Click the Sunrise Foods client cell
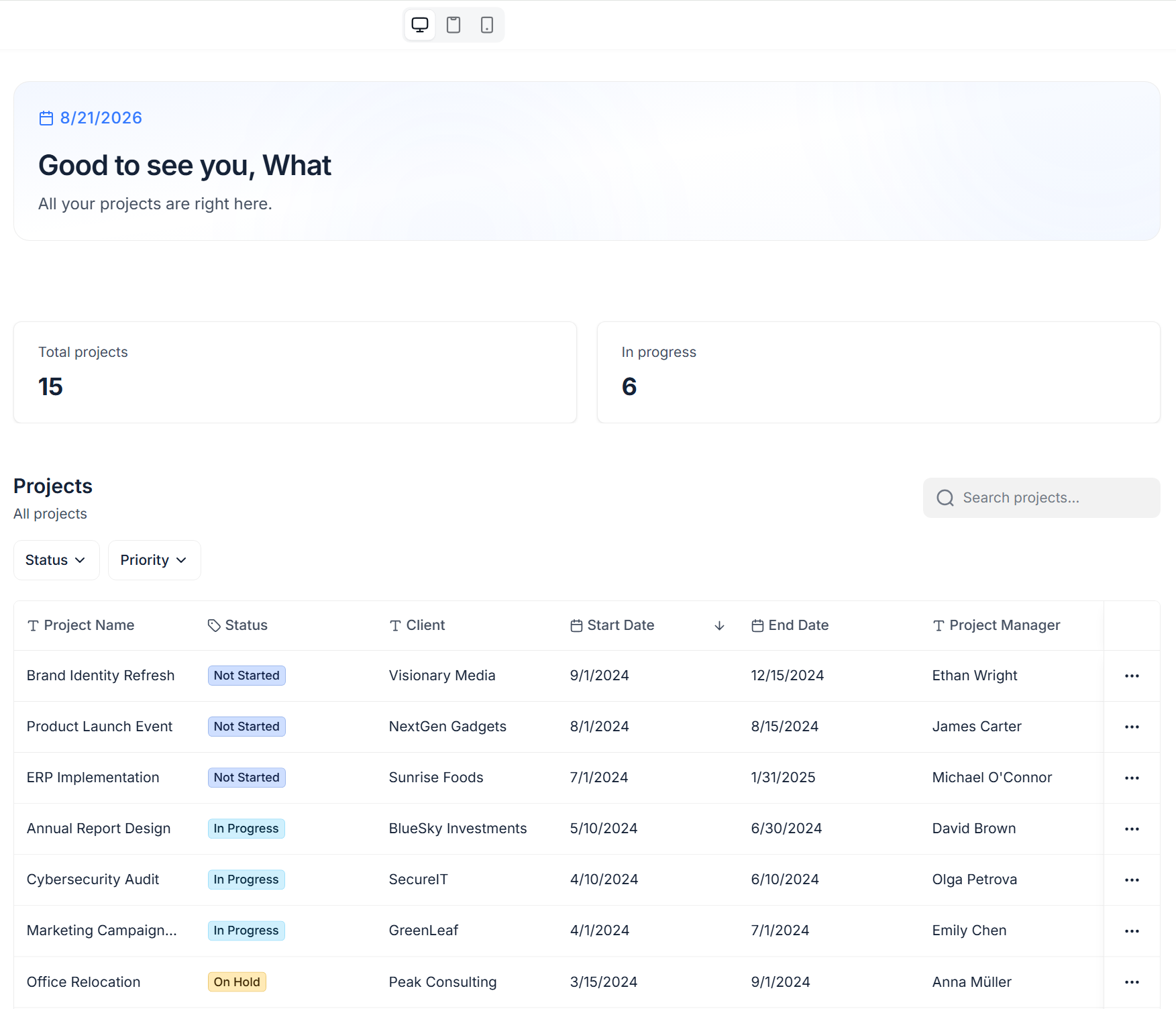 tap(436, 778)
